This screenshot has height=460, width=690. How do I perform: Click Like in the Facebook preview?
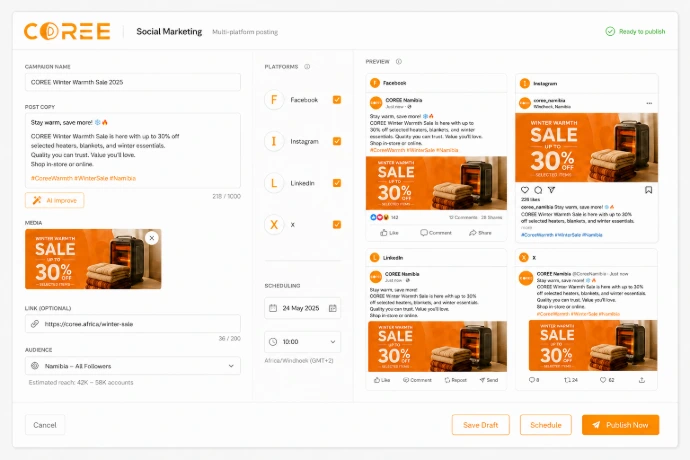pos(389,232)
